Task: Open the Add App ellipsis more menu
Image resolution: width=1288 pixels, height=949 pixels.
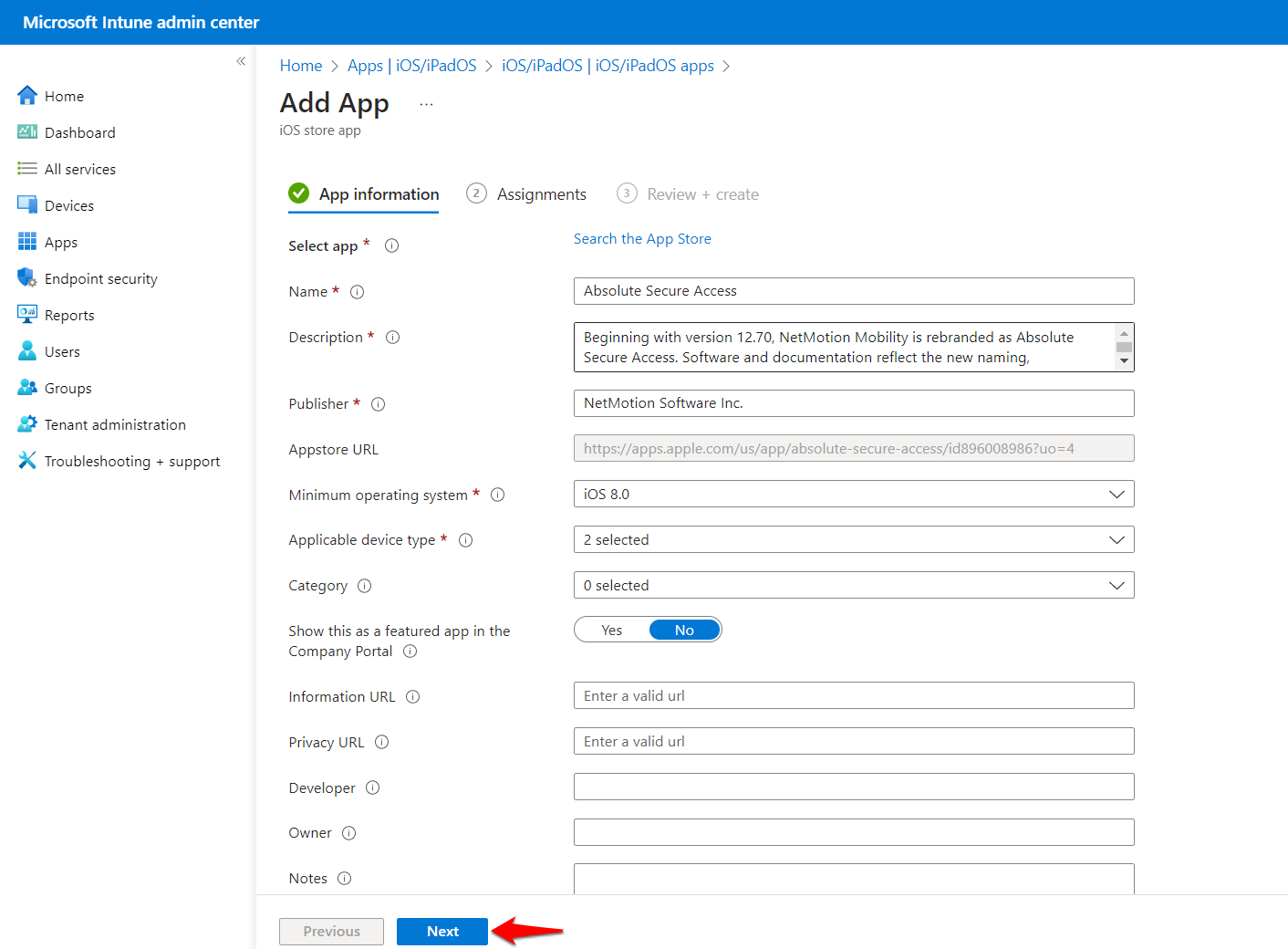Action: tap(426, 105)
